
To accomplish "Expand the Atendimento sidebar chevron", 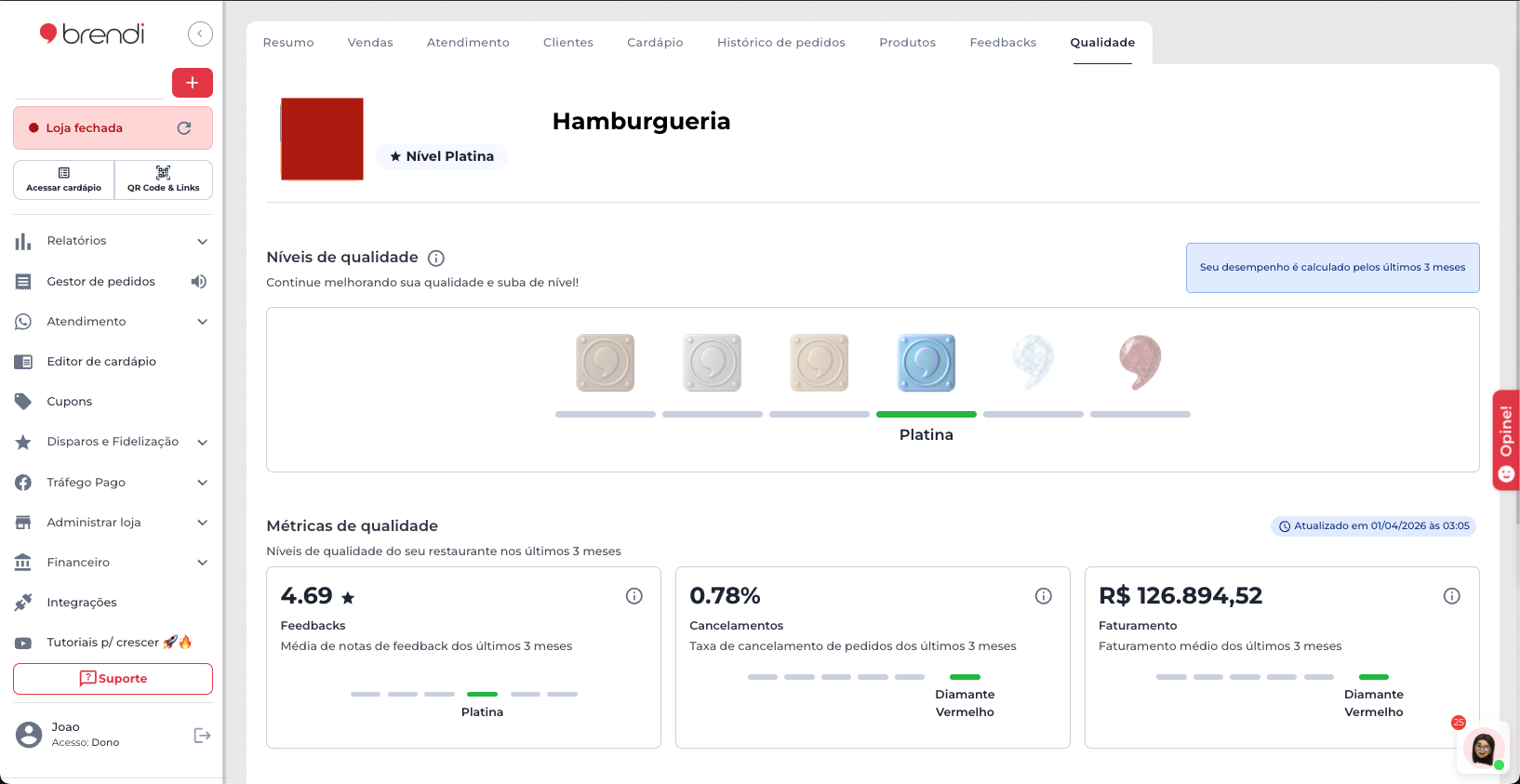I will pyautogui.click(x=203, y=322).
